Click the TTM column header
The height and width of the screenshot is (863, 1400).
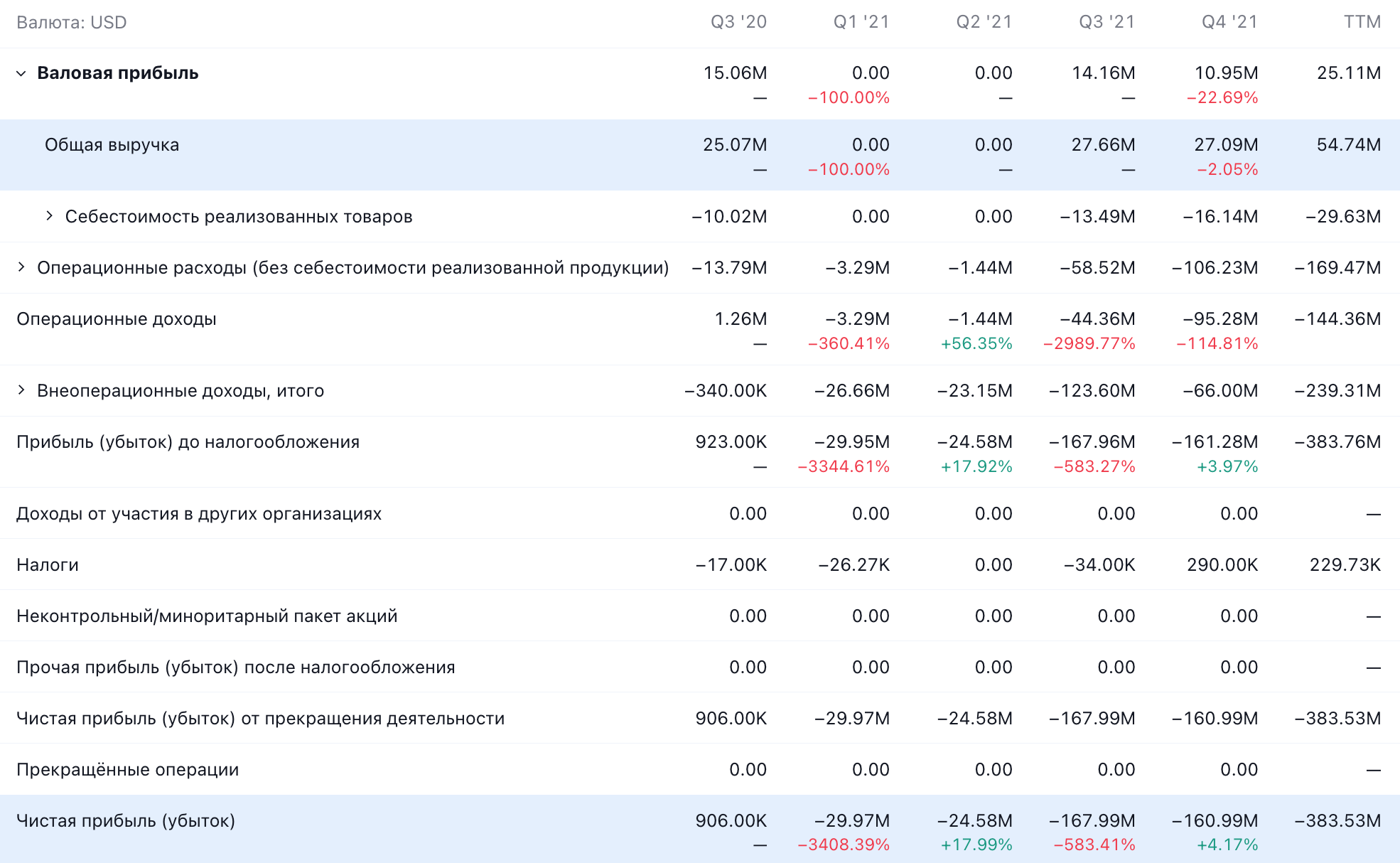coord(1362,22)
